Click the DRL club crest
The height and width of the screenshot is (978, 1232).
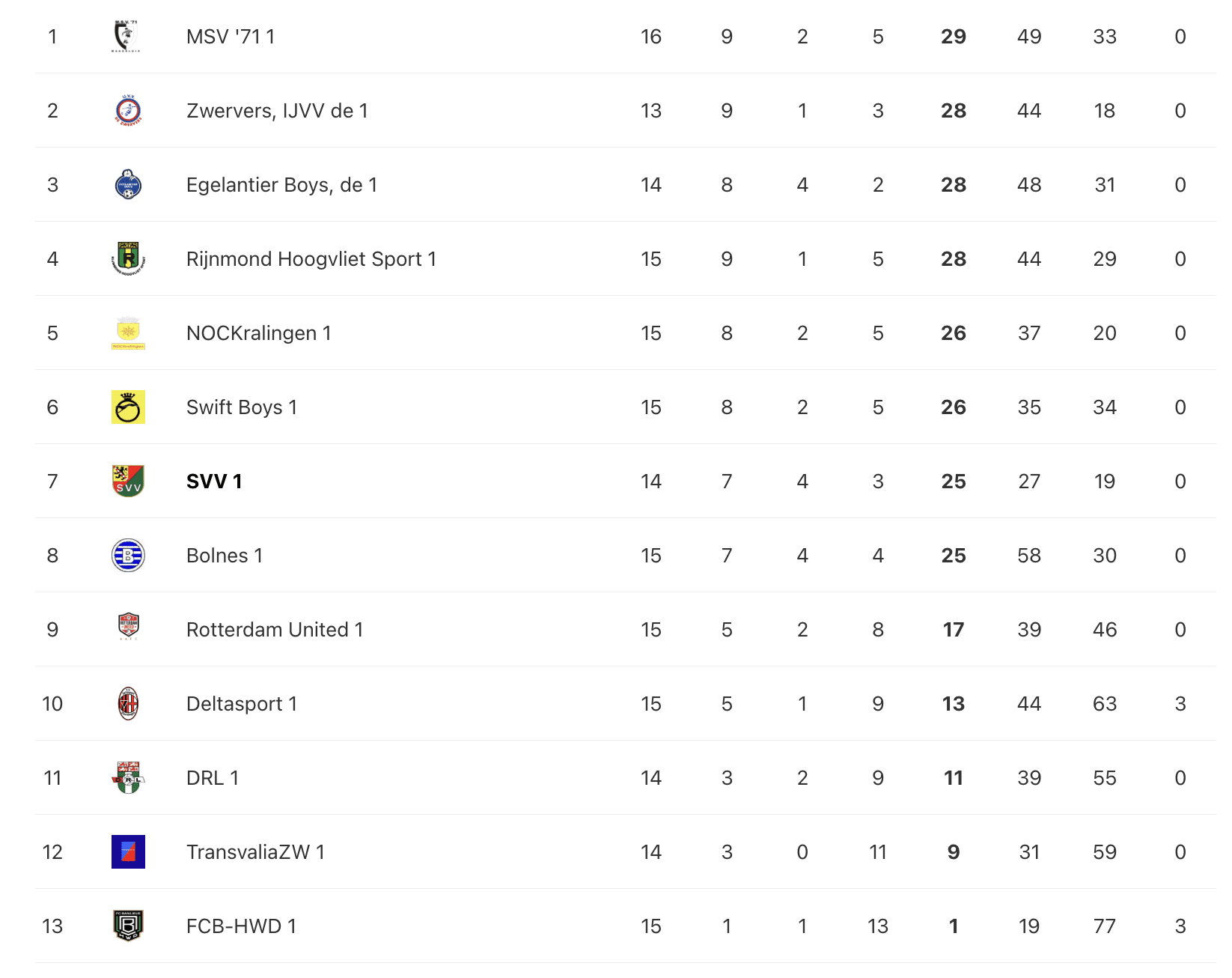128,778
